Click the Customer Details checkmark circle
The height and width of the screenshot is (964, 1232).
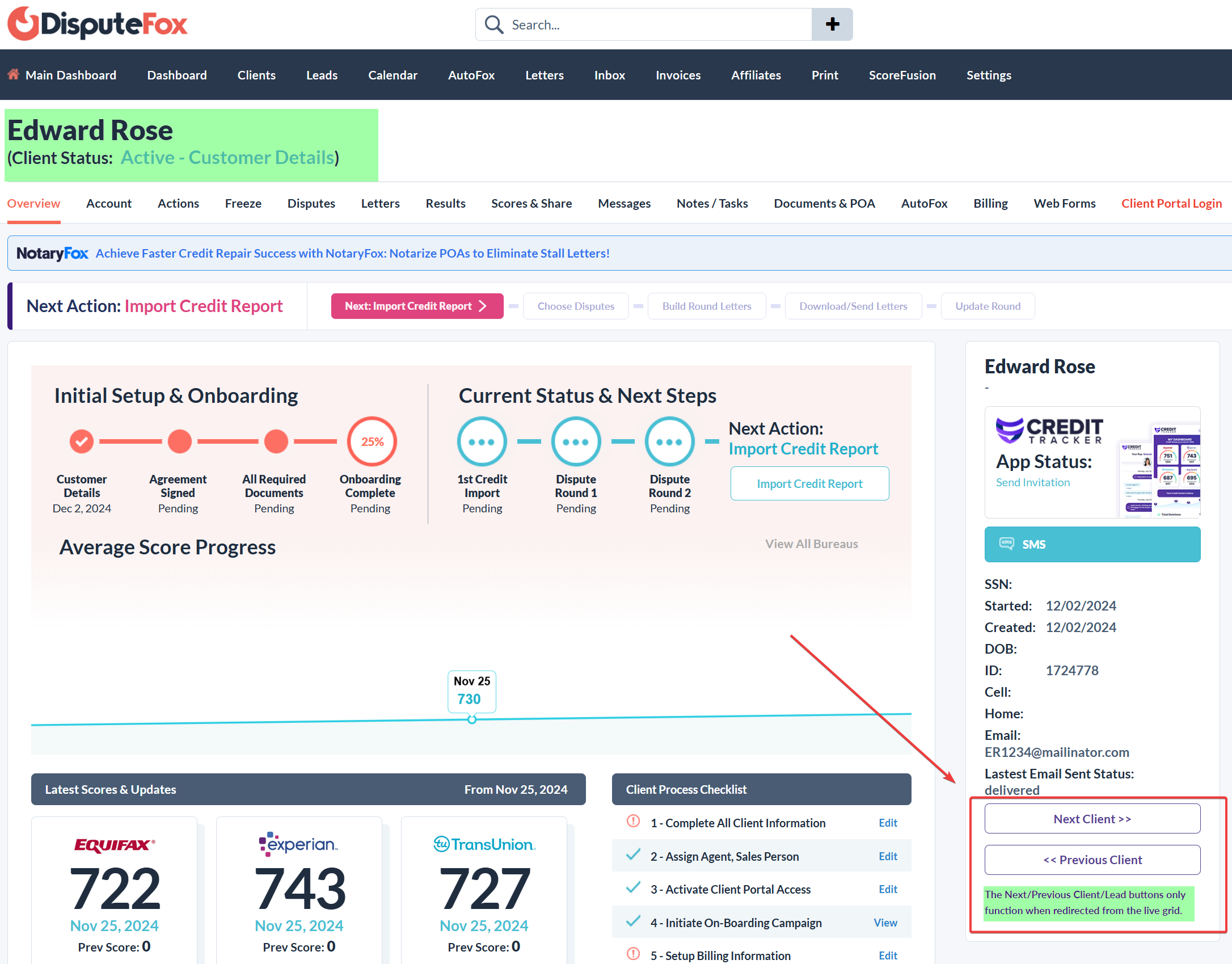(x=82, y=441)
